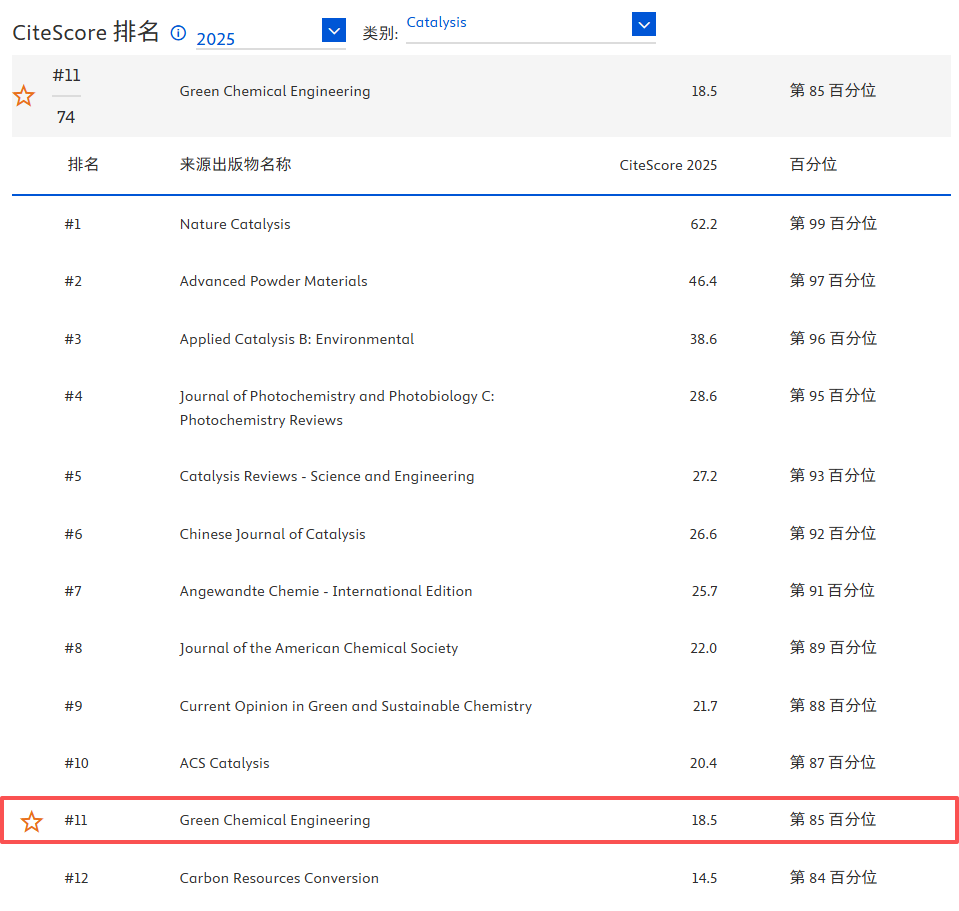Open Catalysis Reviews - Science and Engineering
Image resolution: width=959 pixels, height=911 pixels.
point(327,476)
